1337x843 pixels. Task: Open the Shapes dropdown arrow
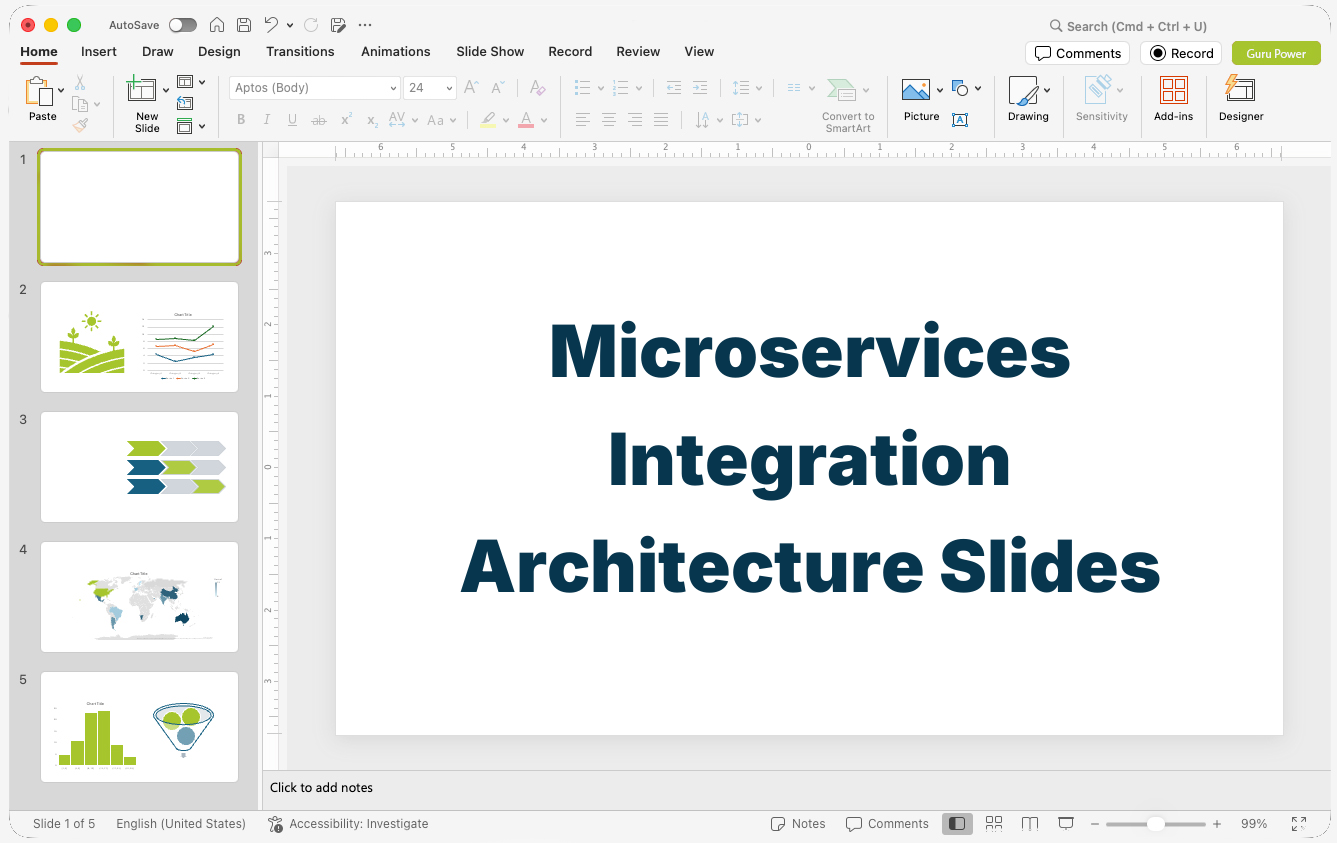(x=978, y=88)
